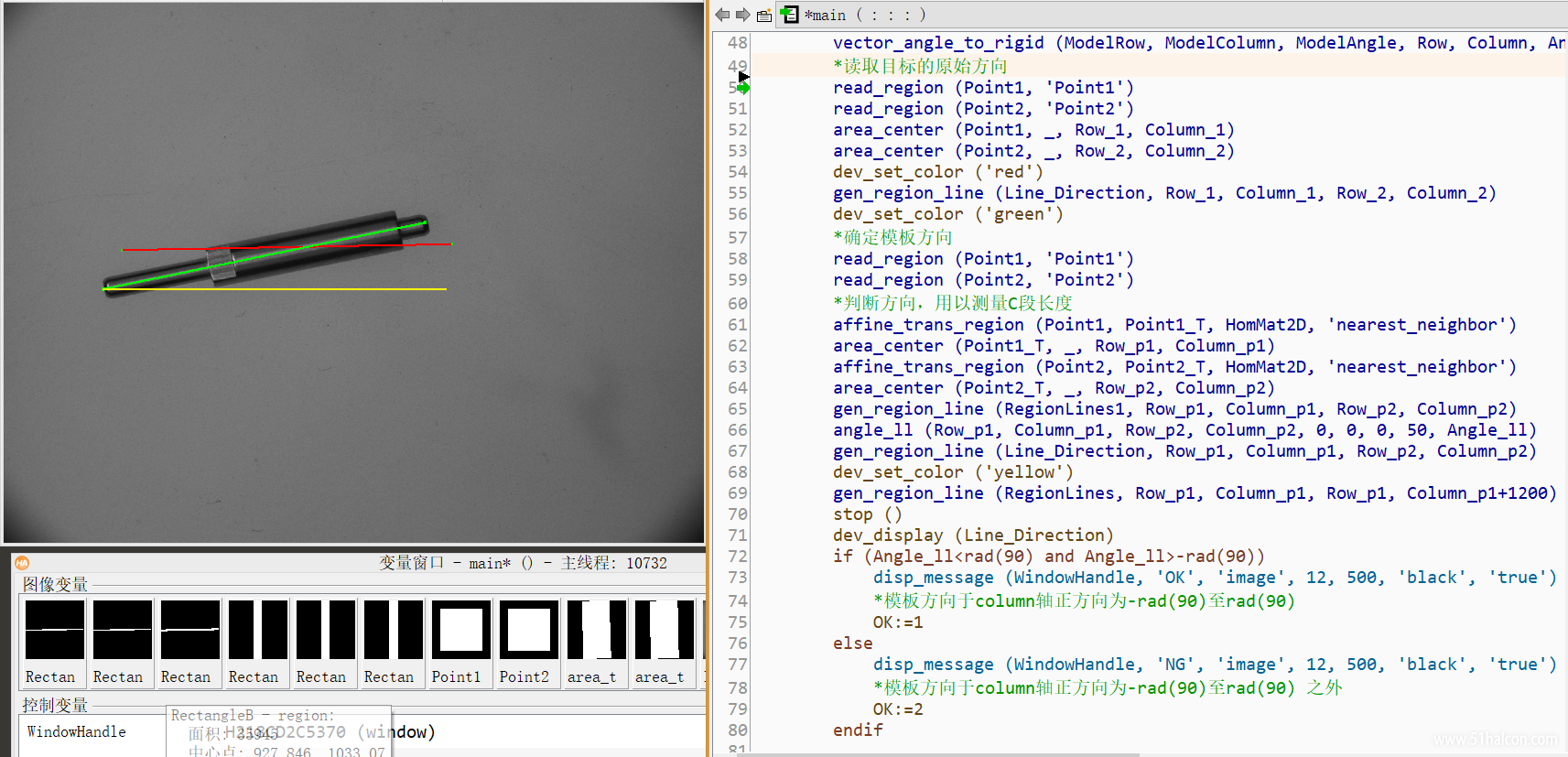Click line 53 area_center Point2 statement
The width and height of the screenshot is (1568, 757).
(x=1033, y=151)
